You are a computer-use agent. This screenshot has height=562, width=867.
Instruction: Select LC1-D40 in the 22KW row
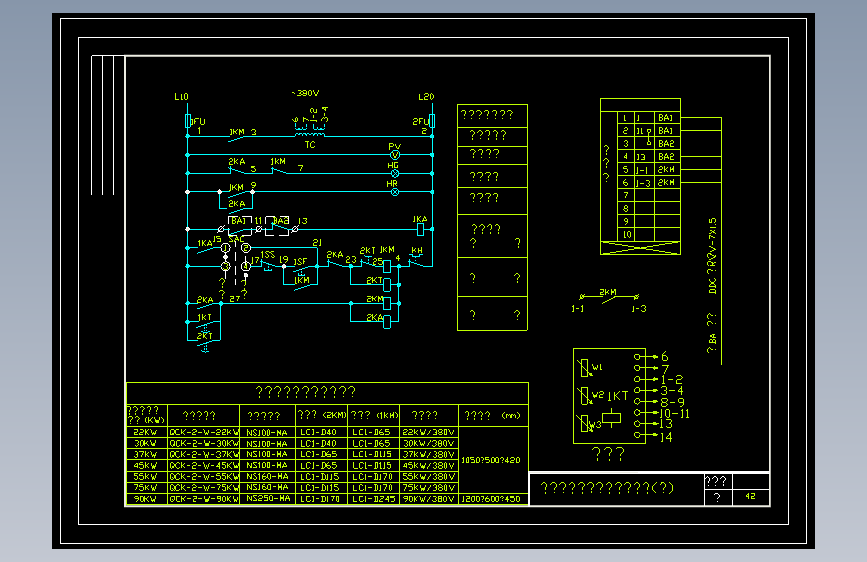(321, 432)
